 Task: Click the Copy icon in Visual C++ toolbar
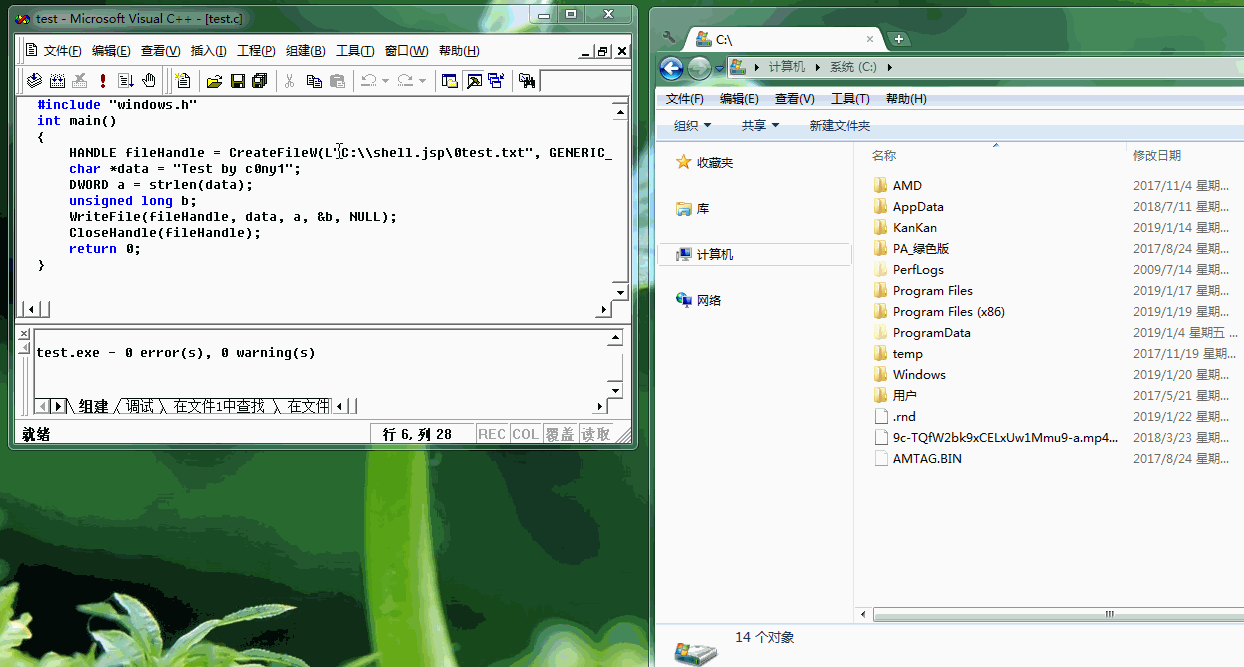[314, 81]
